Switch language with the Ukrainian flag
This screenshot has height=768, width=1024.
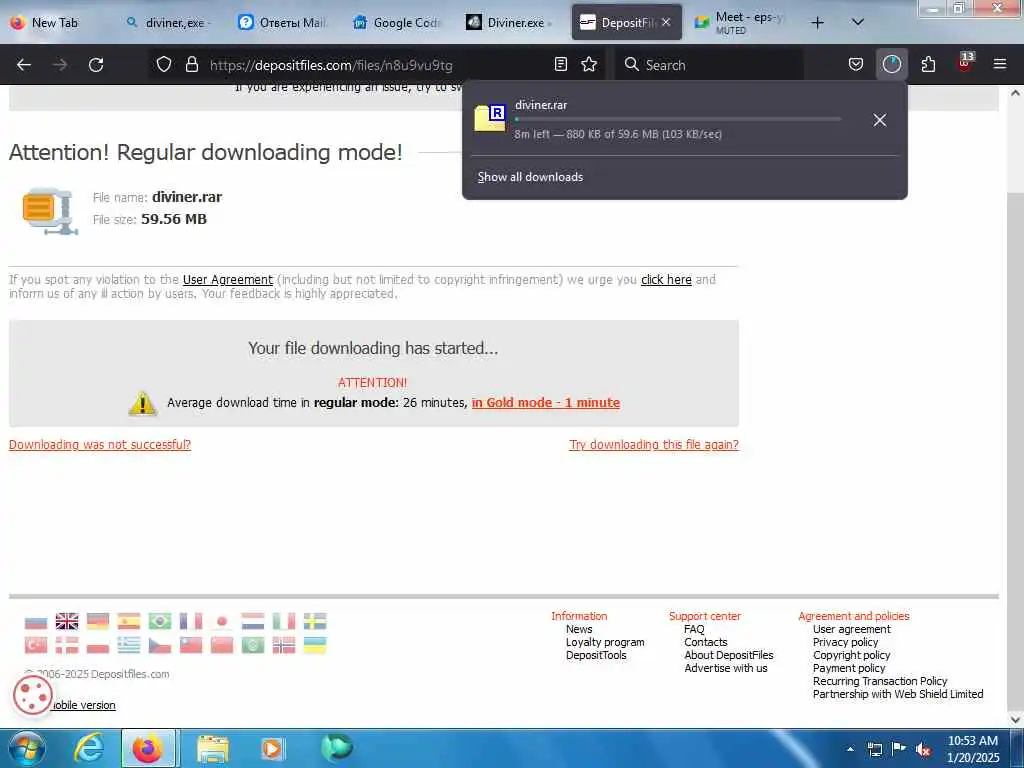(x=315, y=645)
